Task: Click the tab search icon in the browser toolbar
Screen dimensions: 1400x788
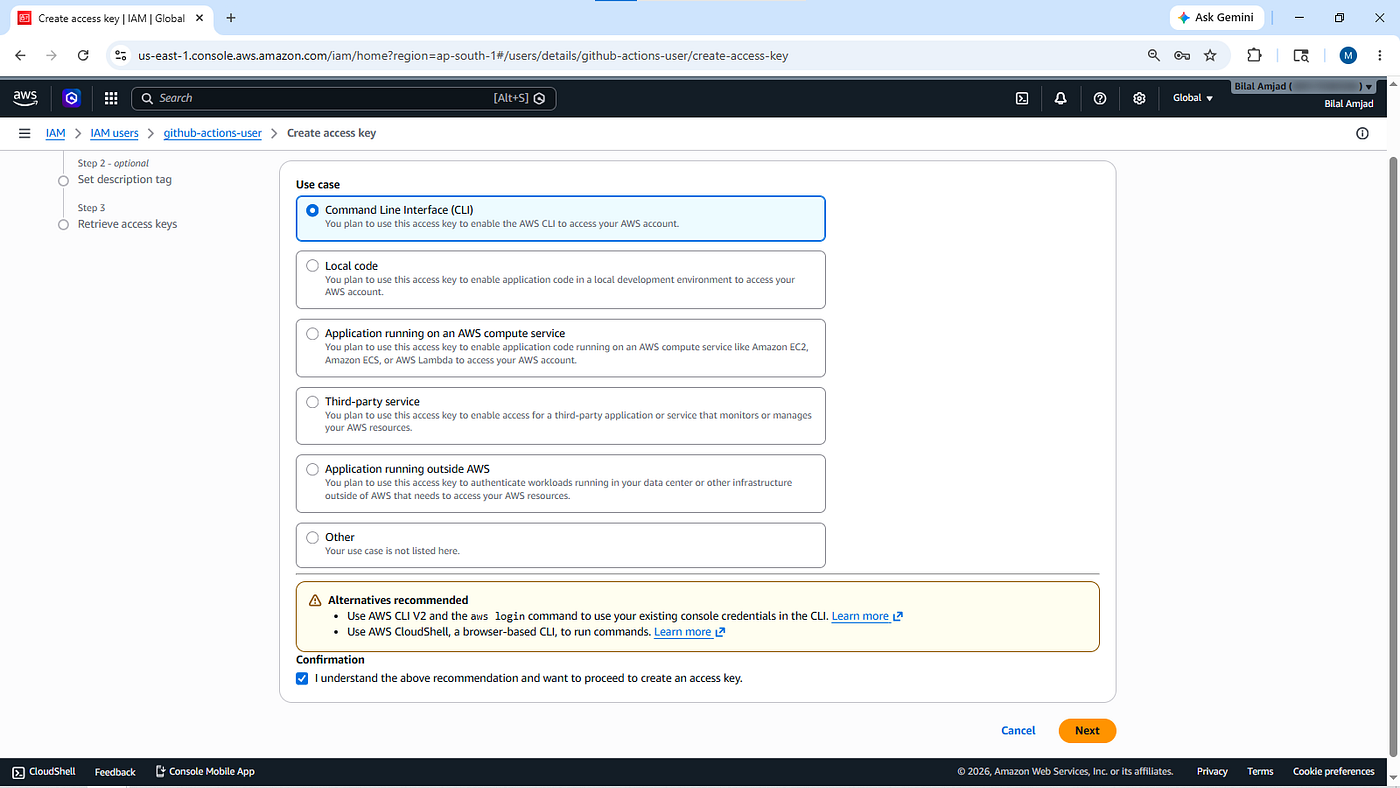Action: point(1300,56)
